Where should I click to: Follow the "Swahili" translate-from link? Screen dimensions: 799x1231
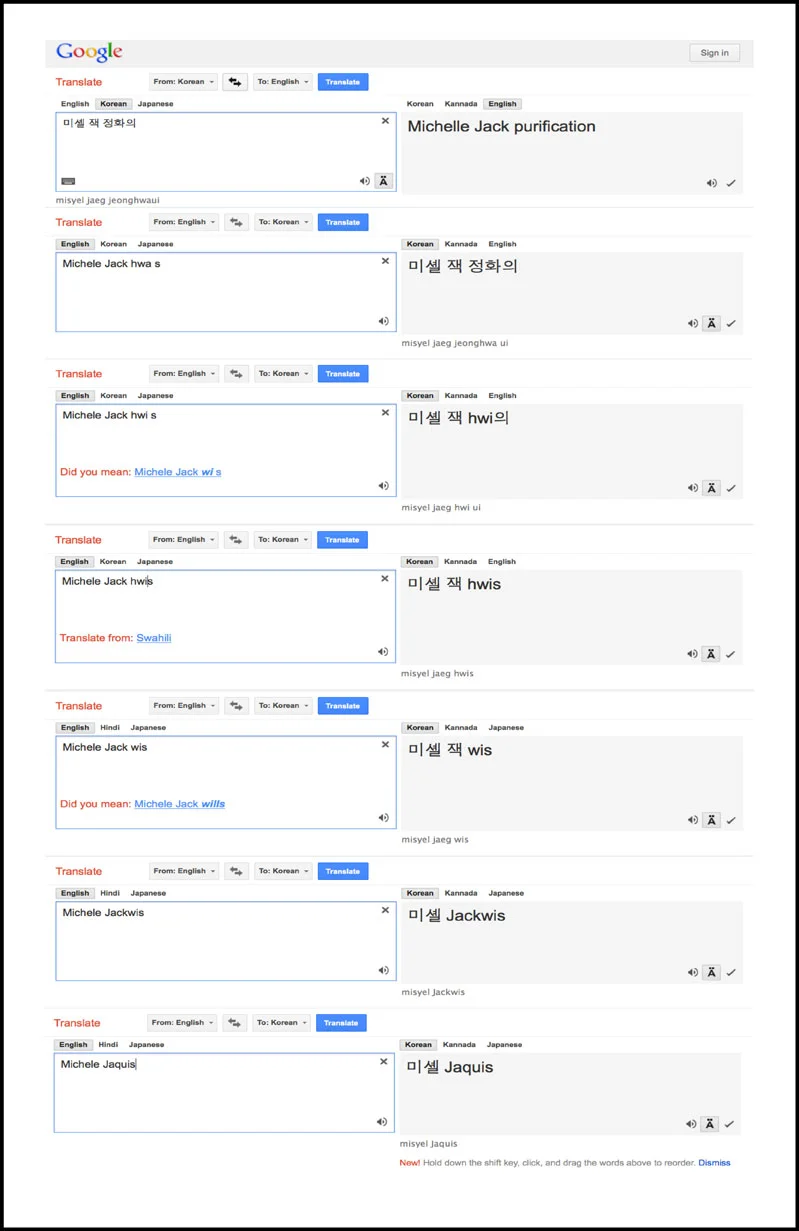[154, 638]
